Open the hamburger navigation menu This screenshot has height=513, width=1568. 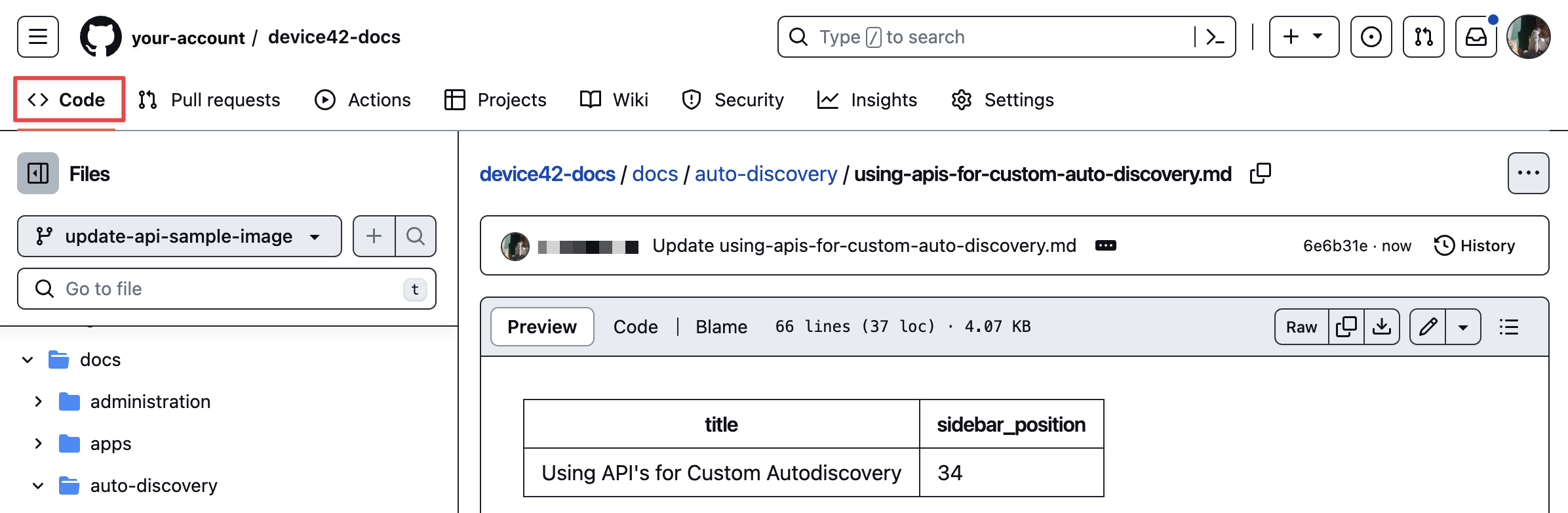point(38,37)
